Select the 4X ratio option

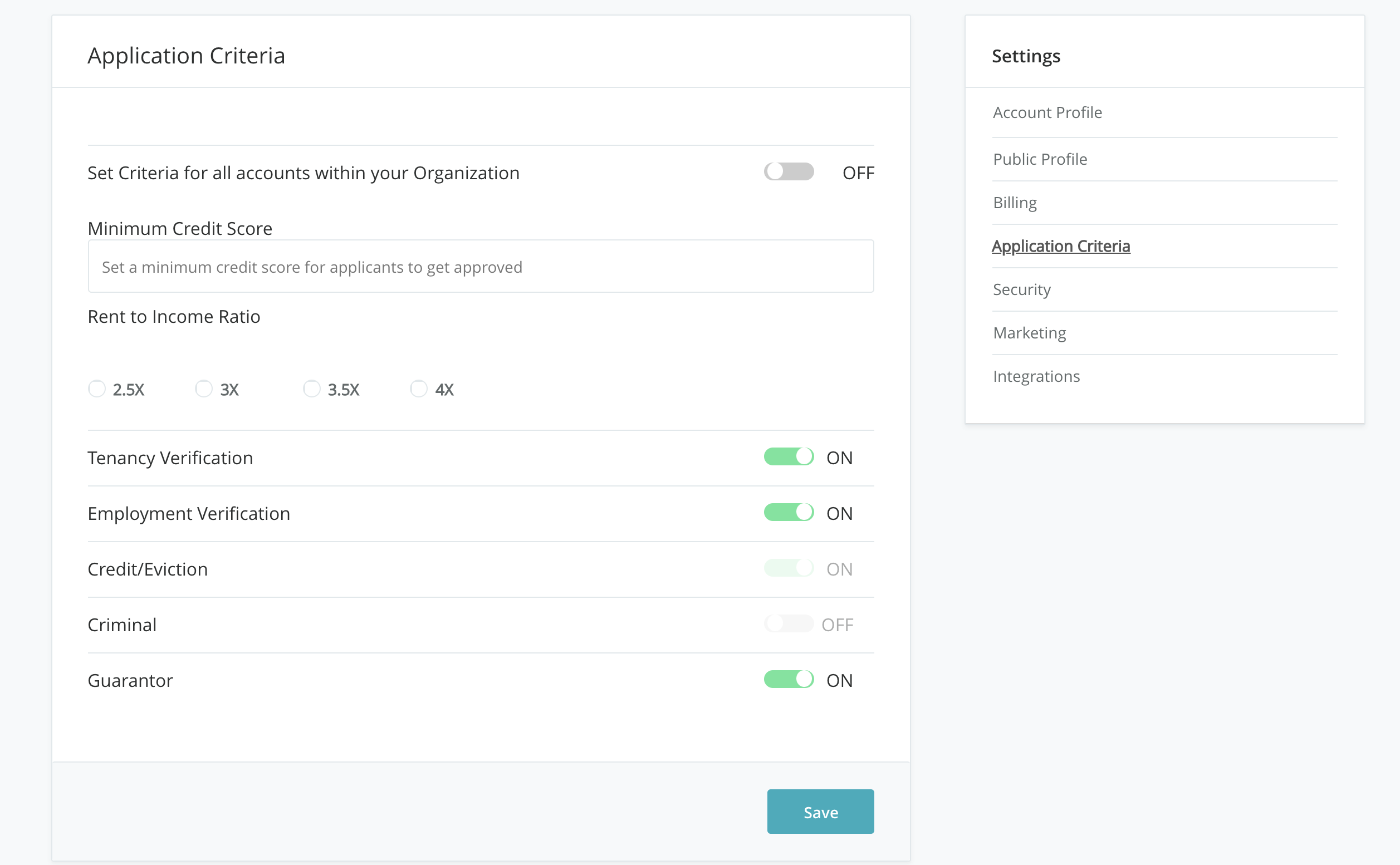[418, 389]
